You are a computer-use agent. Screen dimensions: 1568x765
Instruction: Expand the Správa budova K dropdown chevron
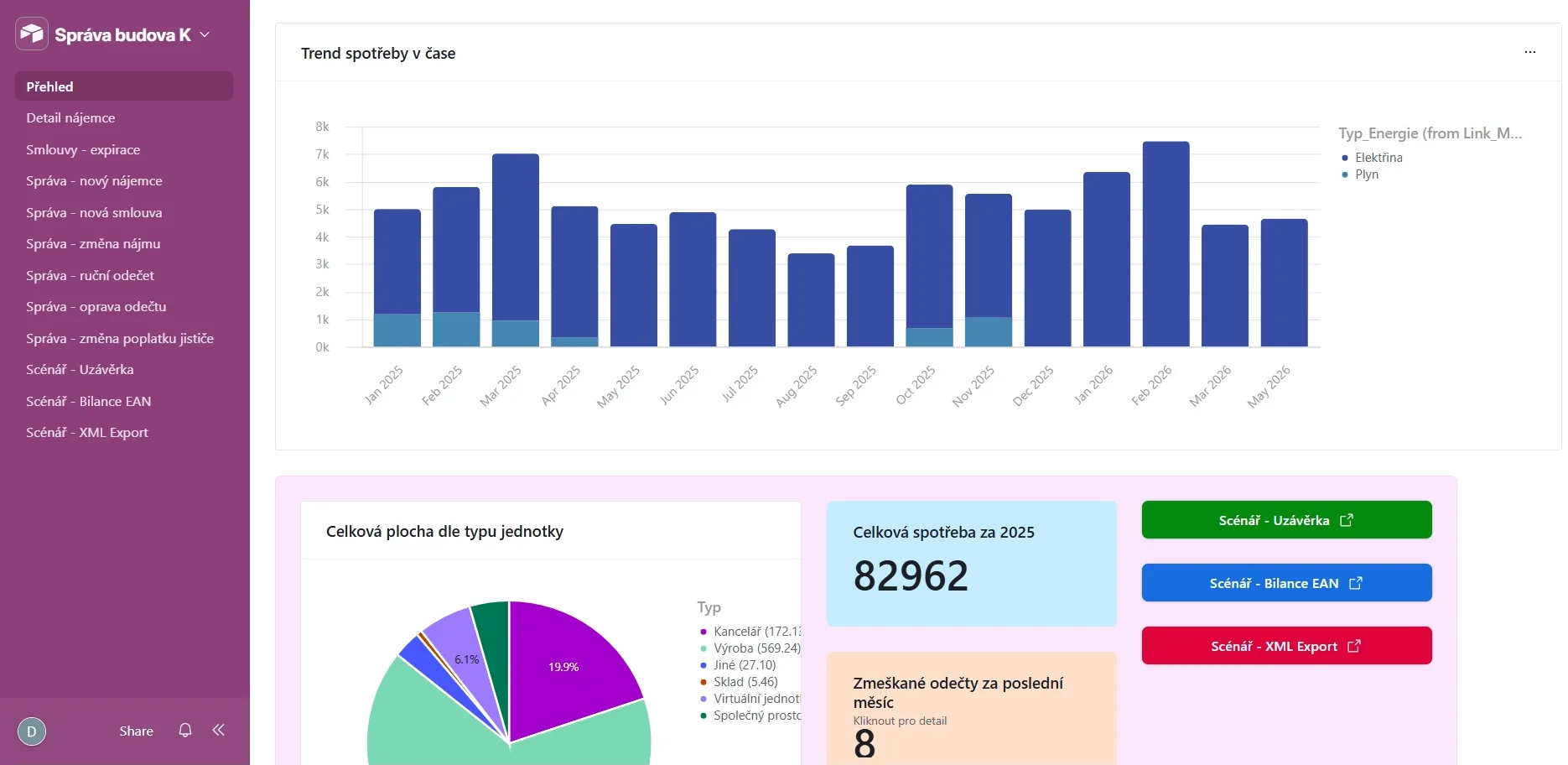click(205, 34)
